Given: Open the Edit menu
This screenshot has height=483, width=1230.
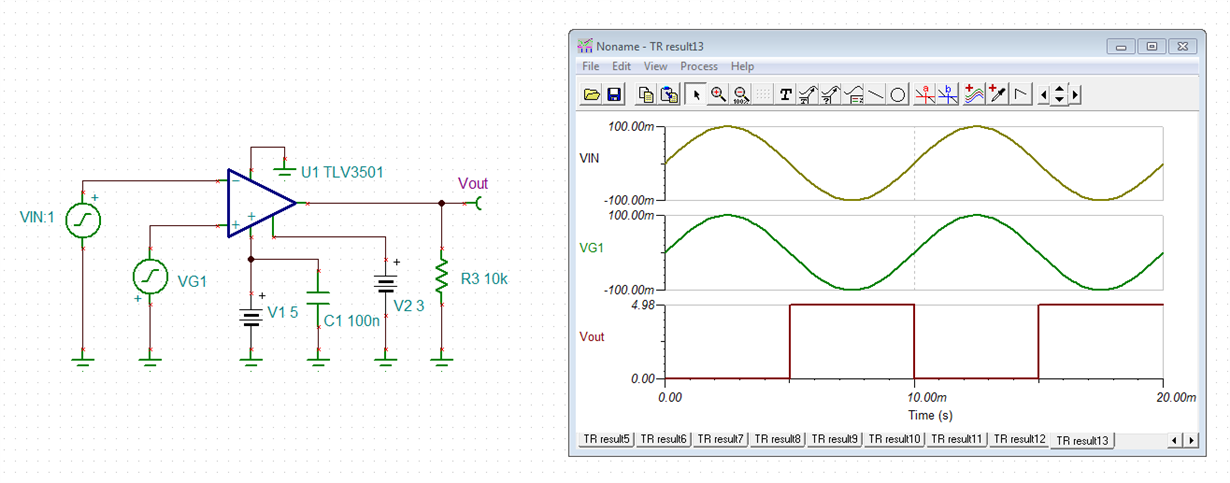Looking at the screenshot, I should (x=622, y=66).
